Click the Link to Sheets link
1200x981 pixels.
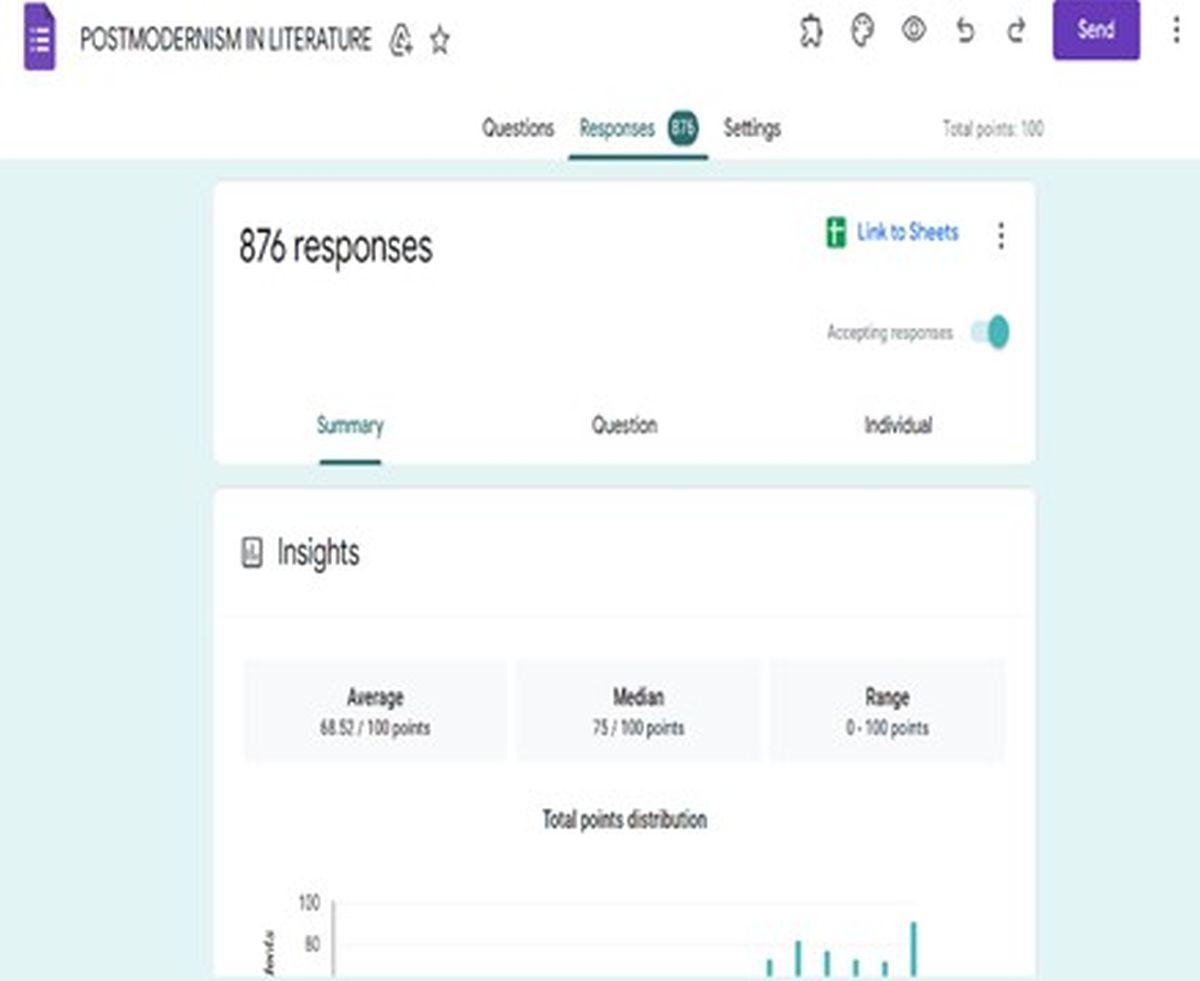907,233
